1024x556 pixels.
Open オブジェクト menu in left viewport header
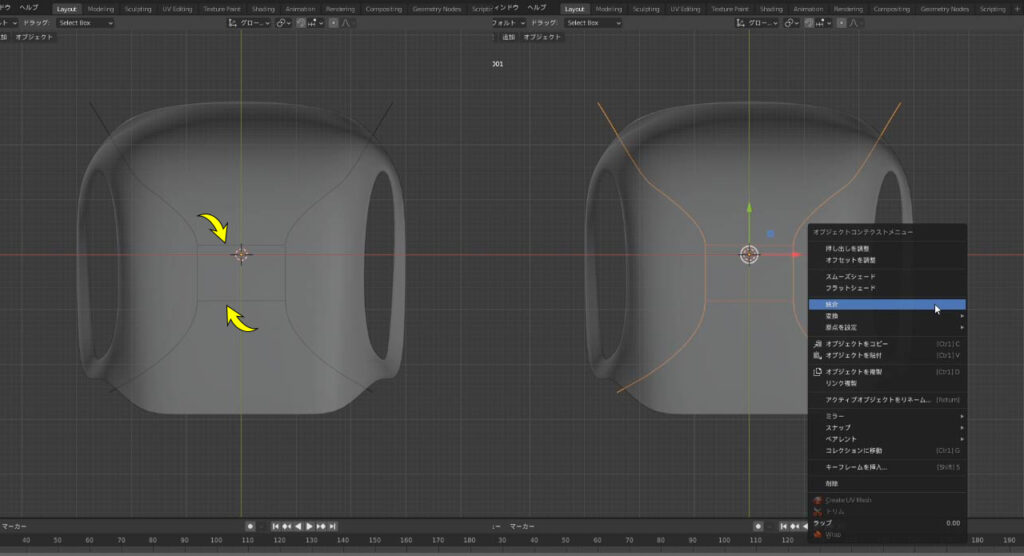point(34,37)
